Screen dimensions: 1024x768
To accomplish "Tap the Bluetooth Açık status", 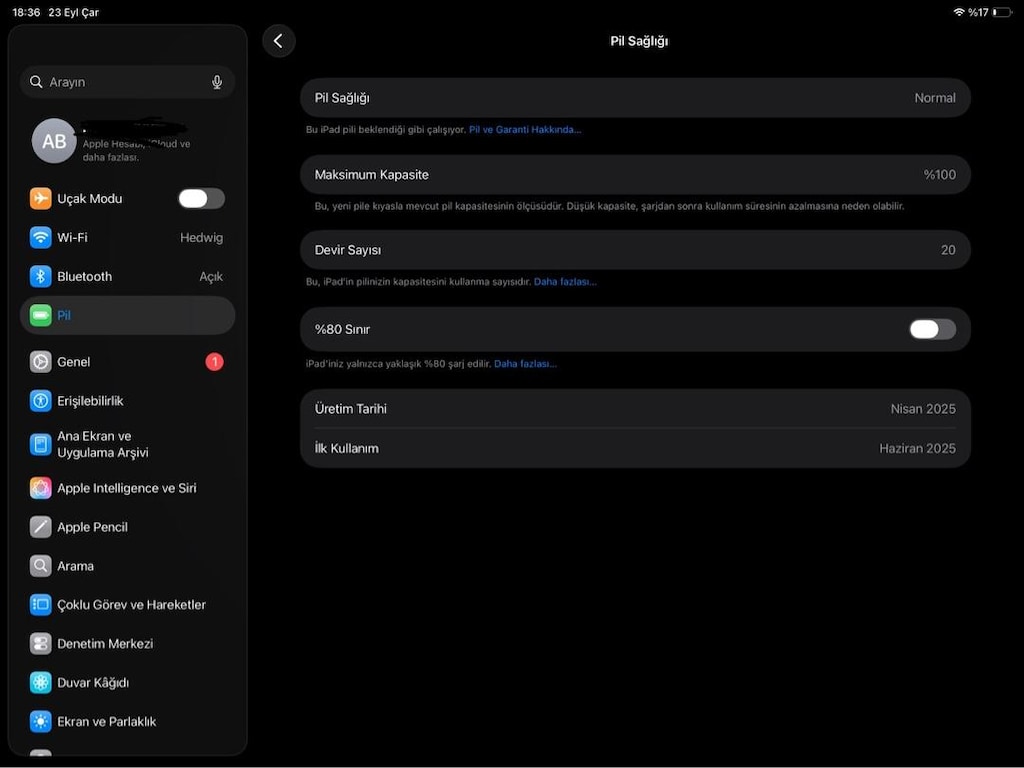I will tap(211, 277).
